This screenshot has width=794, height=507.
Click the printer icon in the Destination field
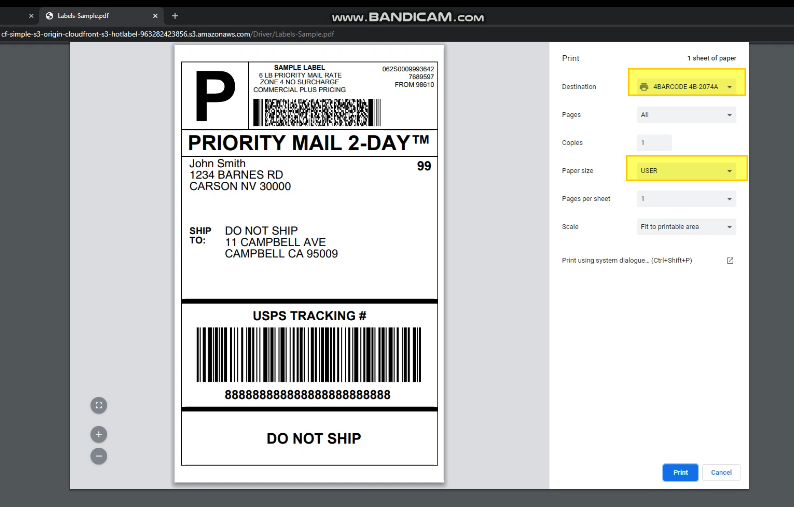[x=644, y=87]
